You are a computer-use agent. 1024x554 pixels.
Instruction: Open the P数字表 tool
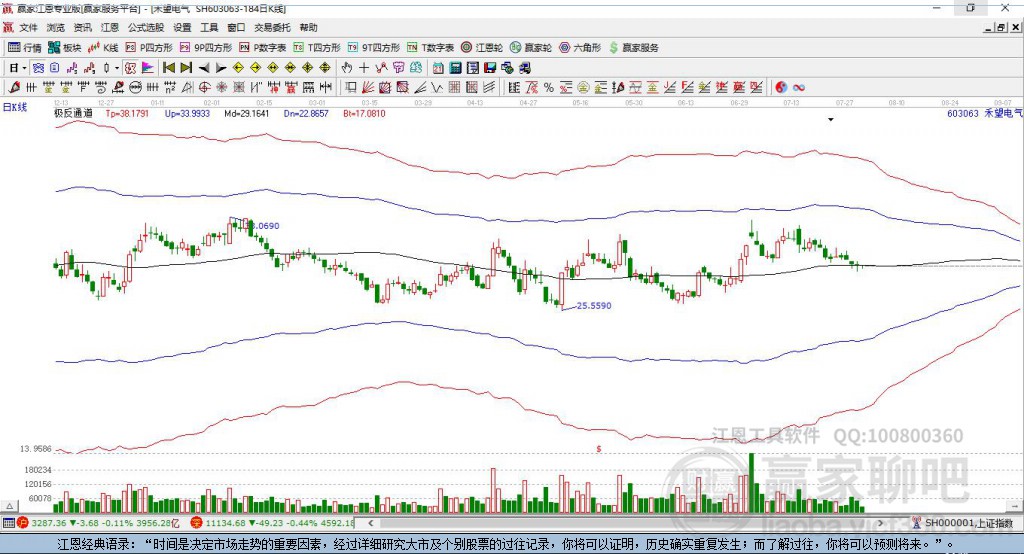click(x=263, y=48)
